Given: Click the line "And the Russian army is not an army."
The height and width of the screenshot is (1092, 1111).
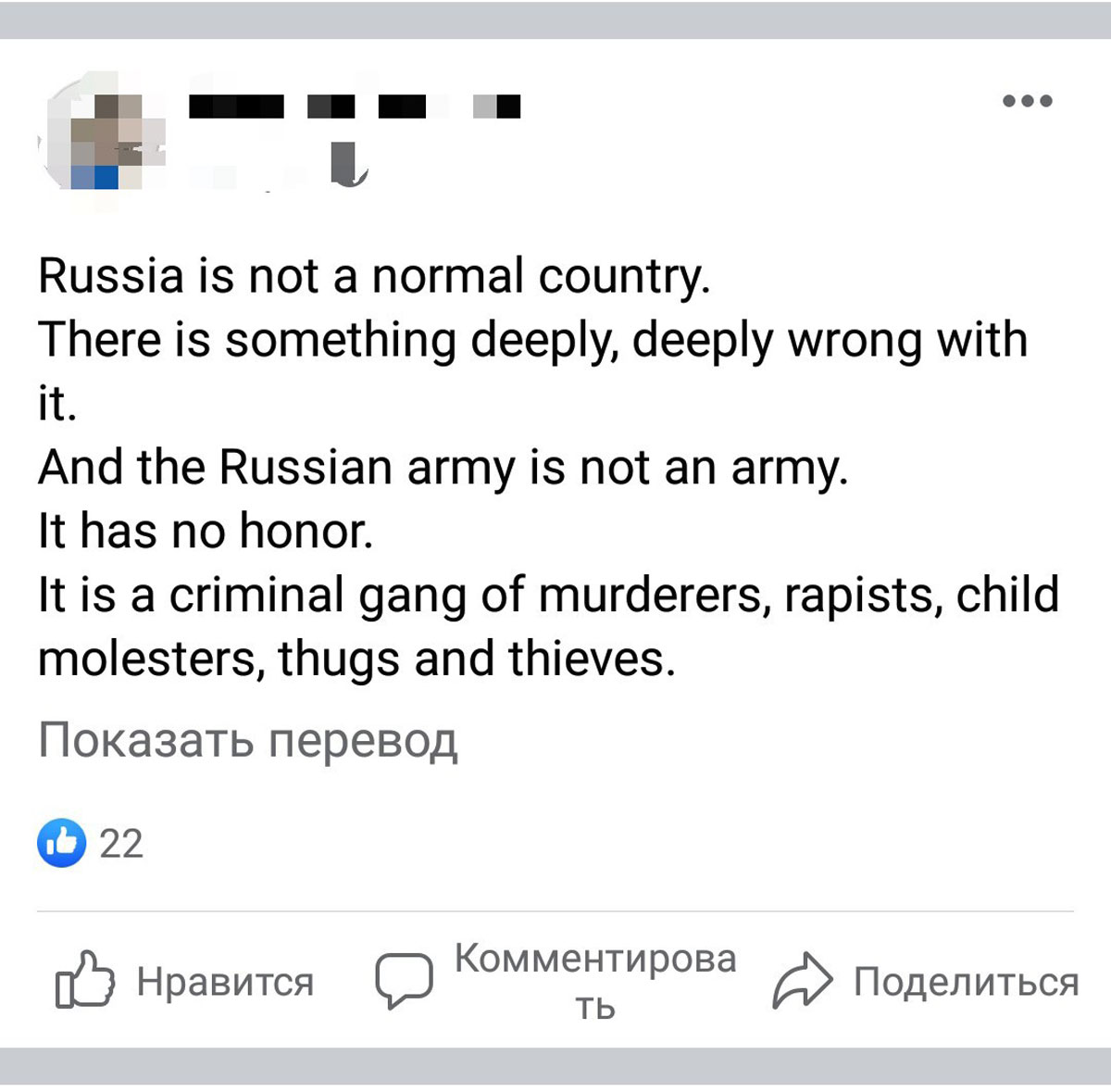Looking at the screenshot, I should (443, 468).
